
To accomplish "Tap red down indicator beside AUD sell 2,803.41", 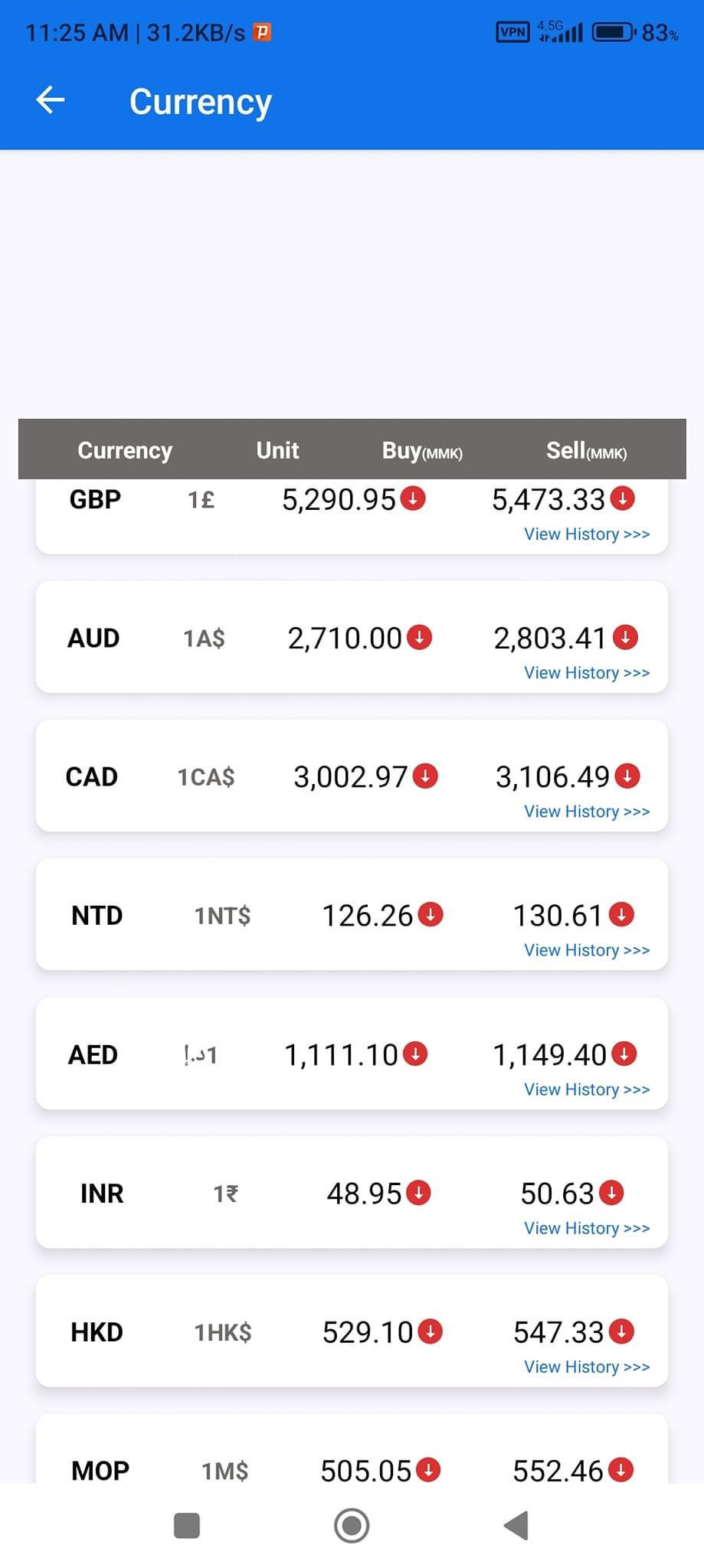I will point(625,637).
